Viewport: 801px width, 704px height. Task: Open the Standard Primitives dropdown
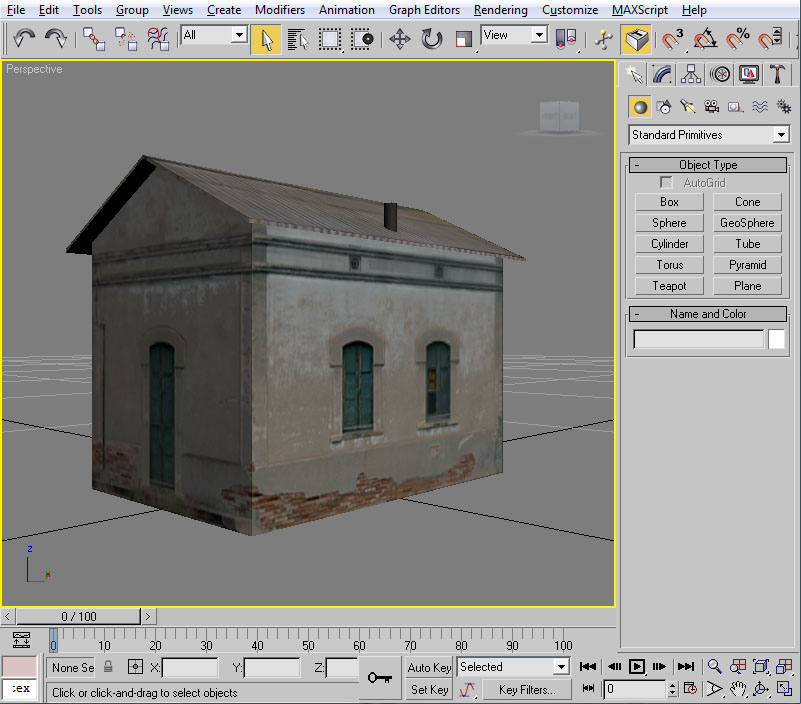click(780, 135)
